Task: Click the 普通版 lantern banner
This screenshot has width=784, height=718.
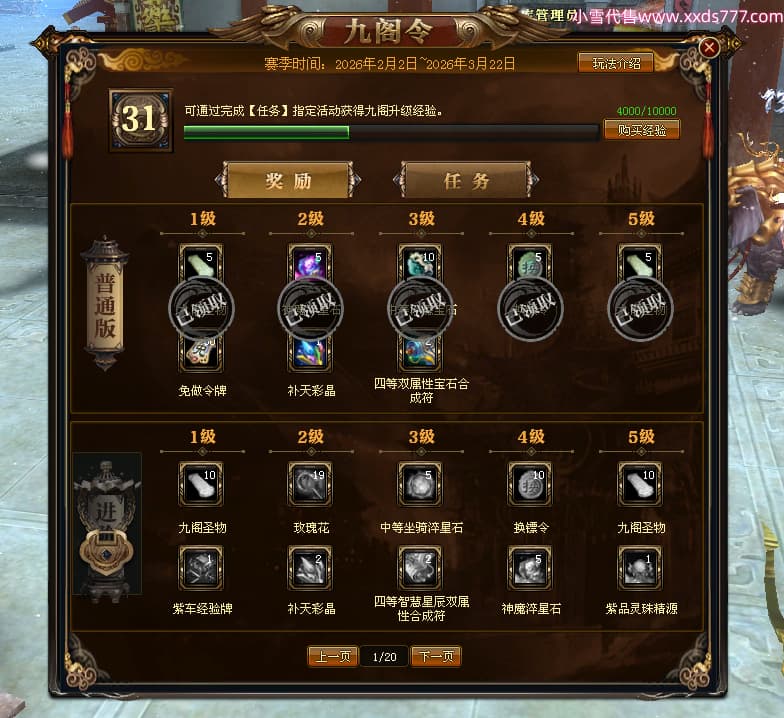Action: [105, 304]
